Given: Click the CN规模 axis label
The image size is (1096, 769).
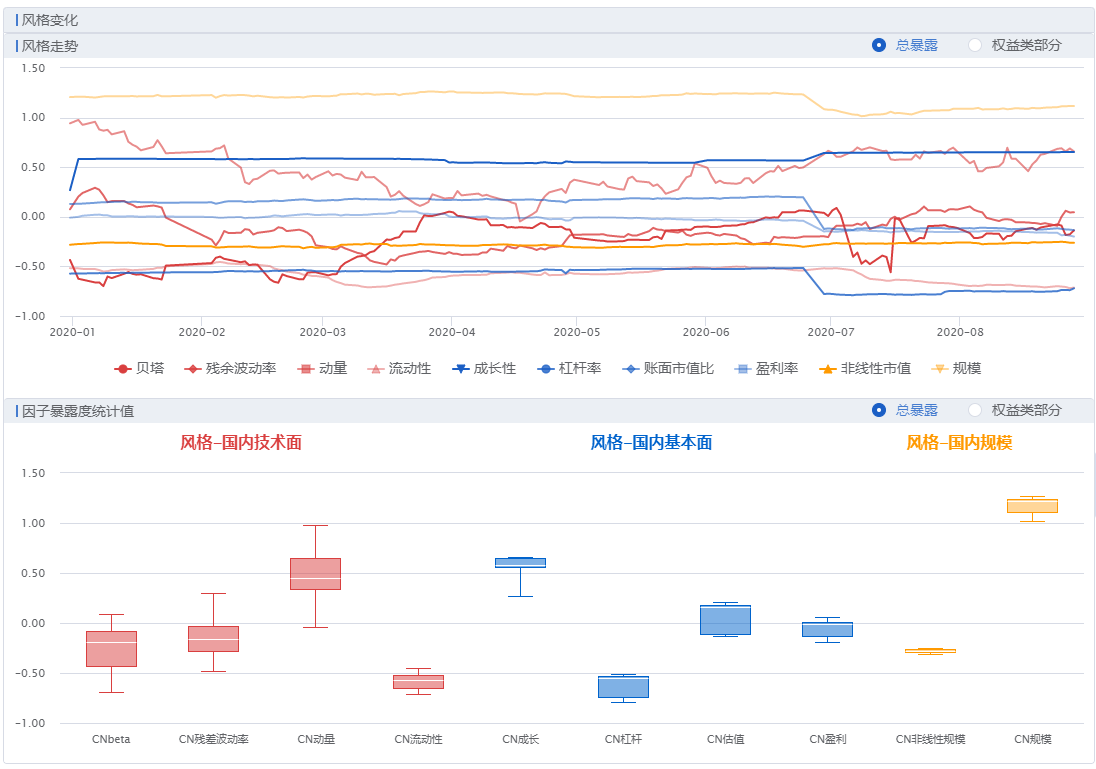Looking at the screenshot, I should coord(1032,739).
